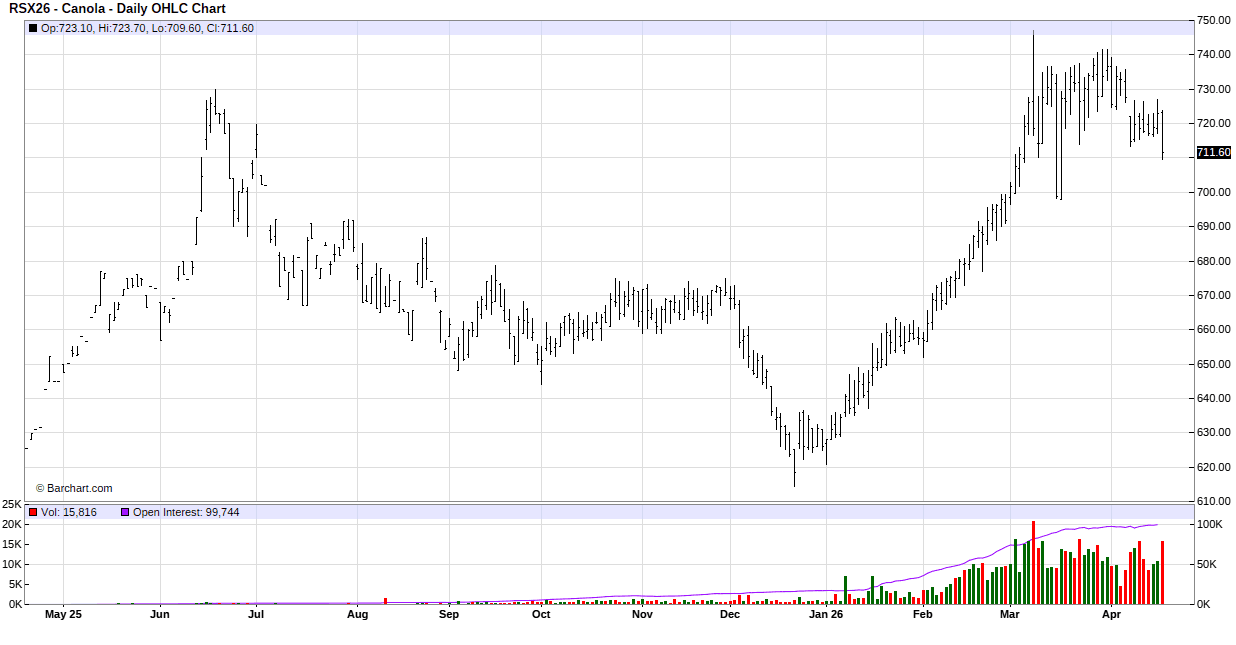
Task: Click the 711.60 current price tag
Action: (x=1213, y=153)
